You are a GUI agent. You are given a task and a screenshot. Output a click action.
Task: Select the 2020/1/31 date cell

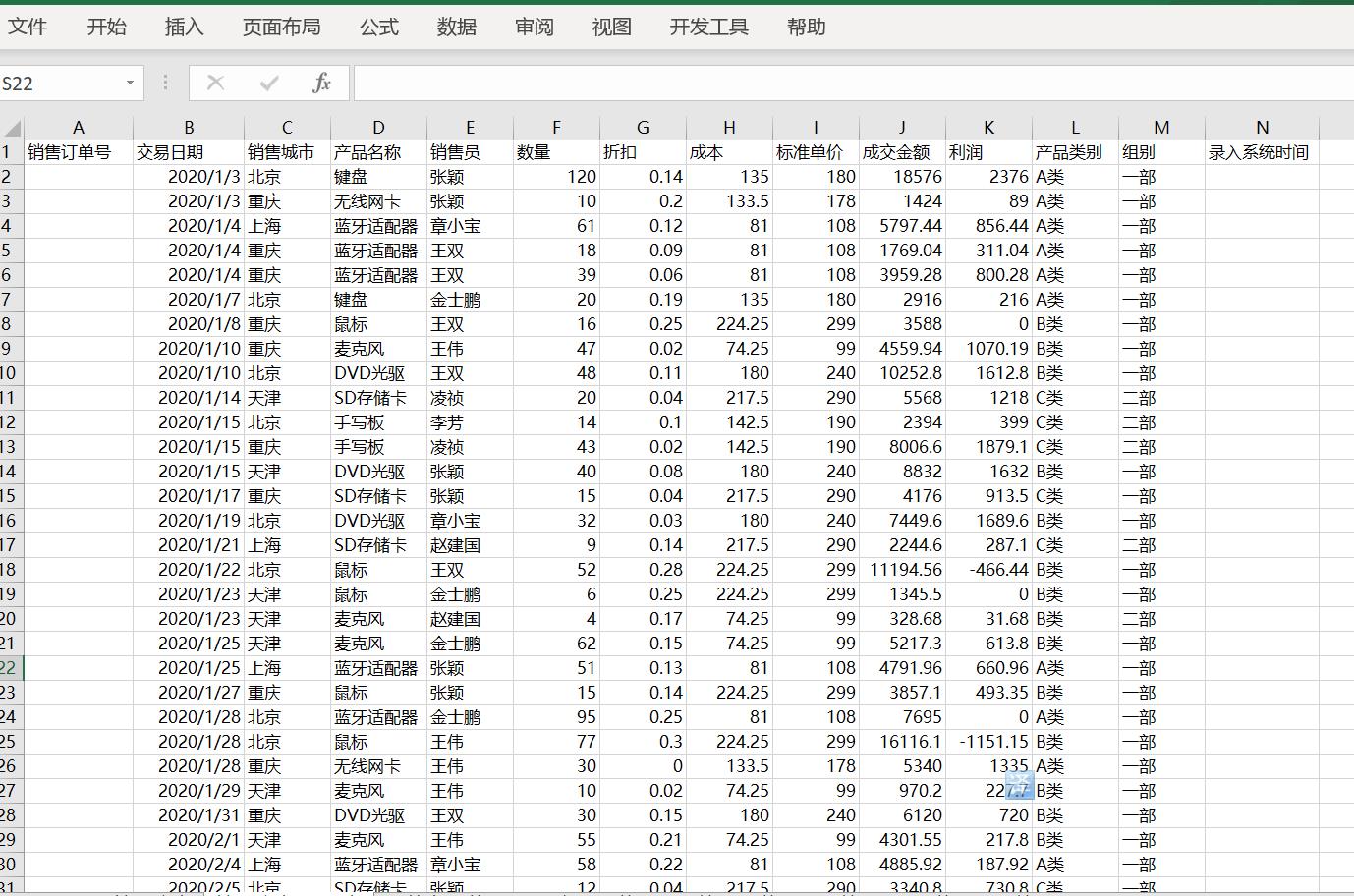189,815
